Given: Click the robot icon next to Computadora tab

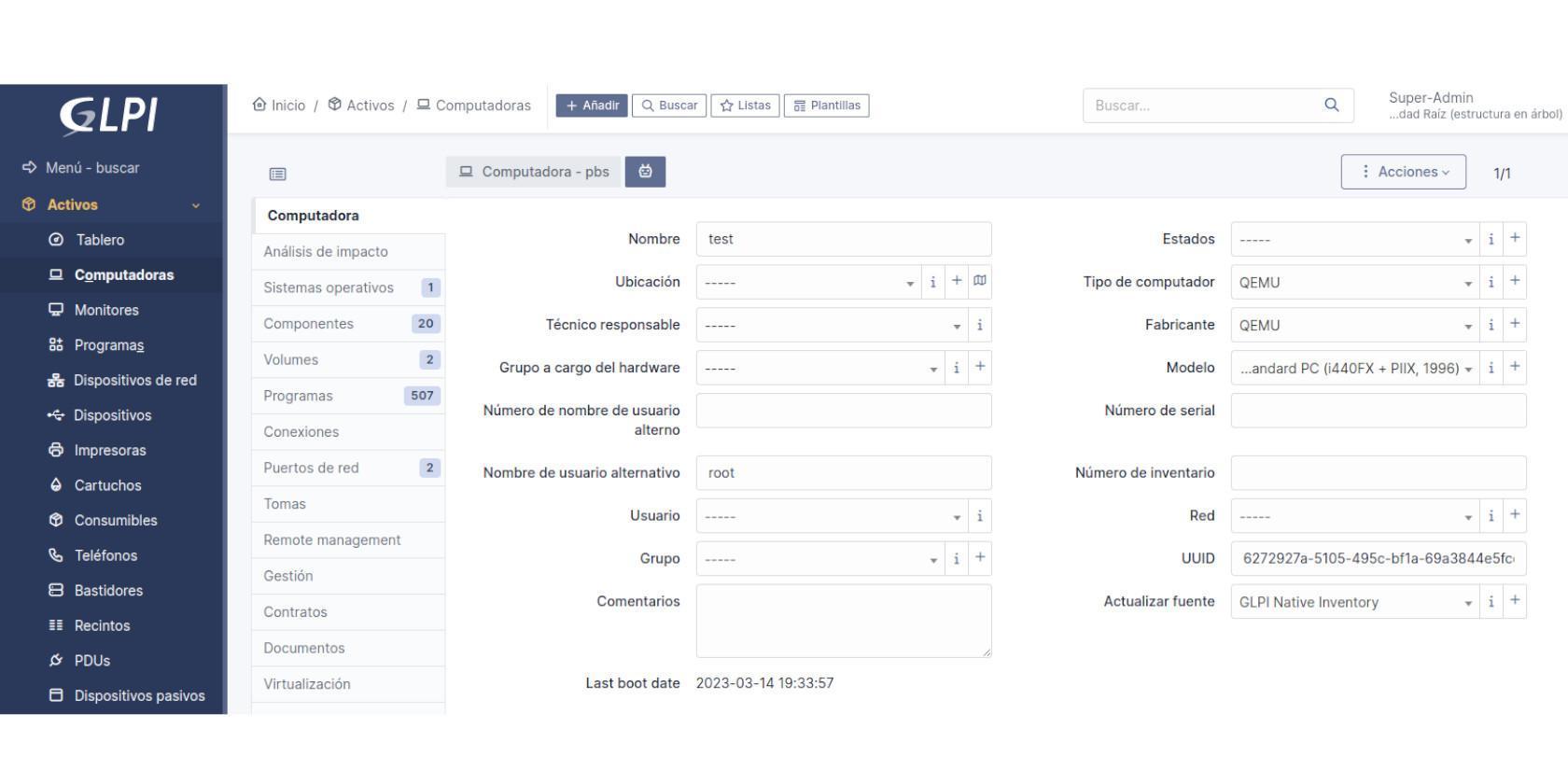Looking at the screenshot, I should coord(645,172).
